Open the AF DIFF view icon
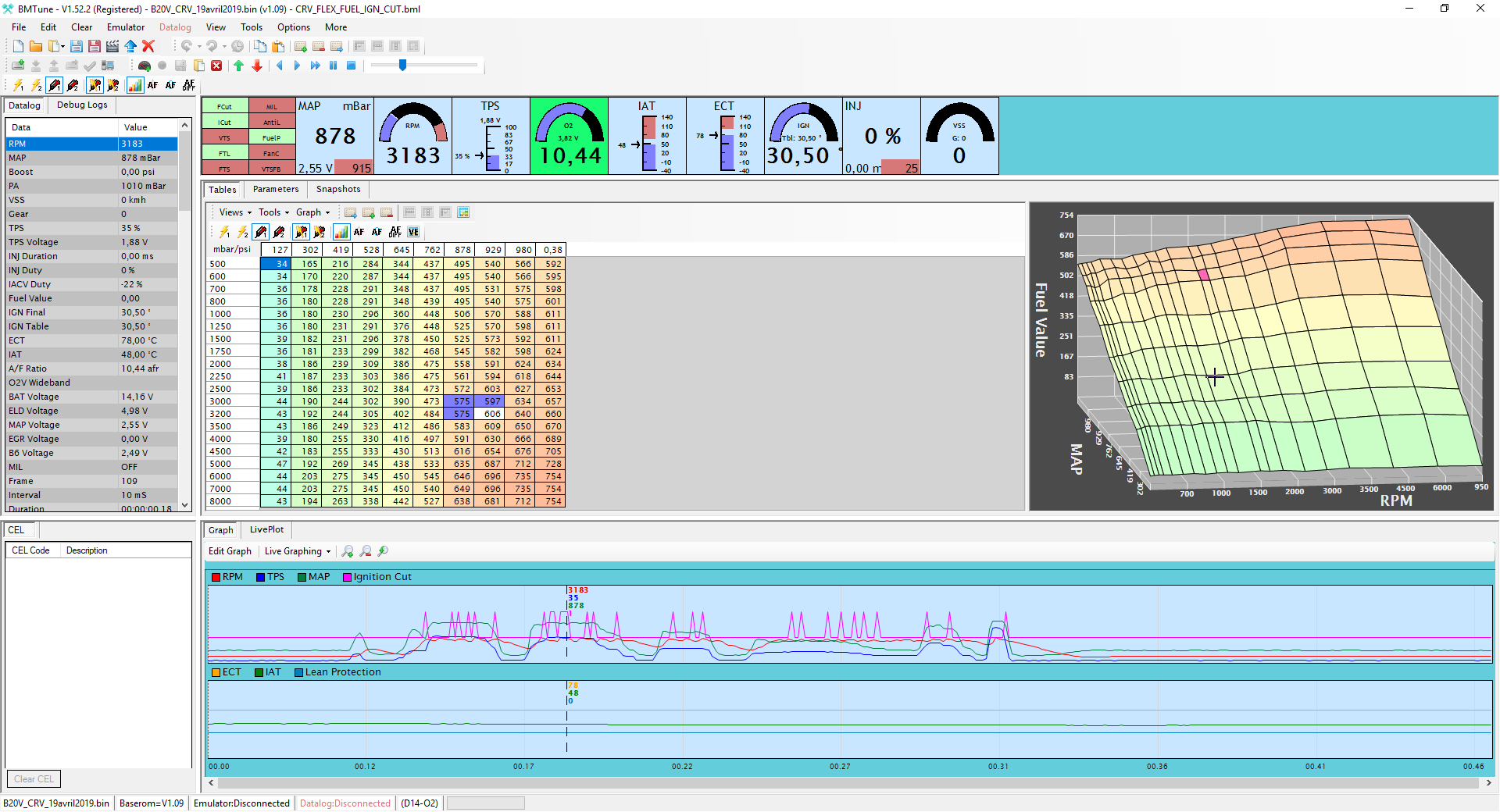Screen dimensions: 1500x812 coord(395,232)
